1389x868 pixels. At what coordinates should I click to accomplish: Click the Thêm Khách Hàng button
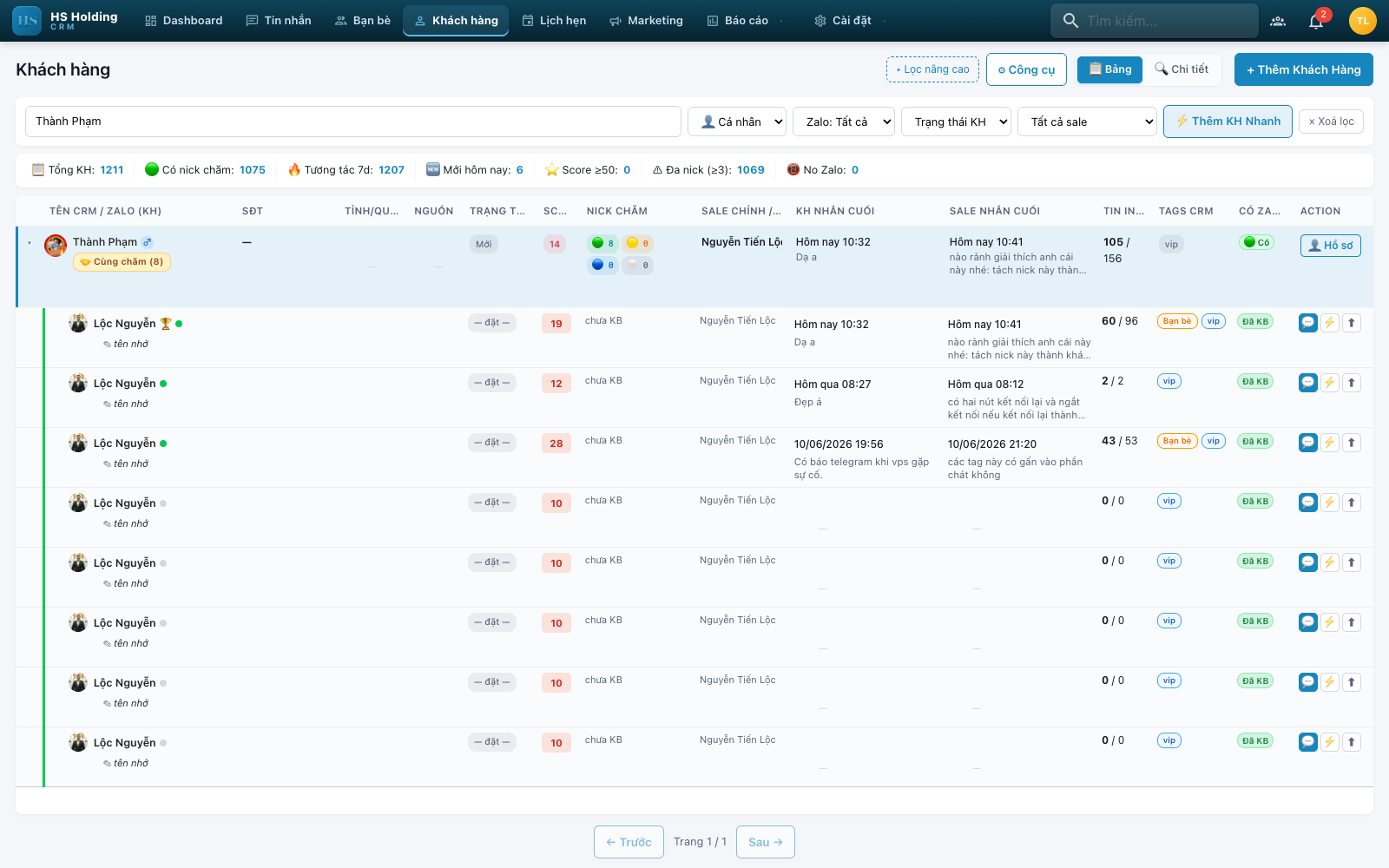click(1304, 69)
